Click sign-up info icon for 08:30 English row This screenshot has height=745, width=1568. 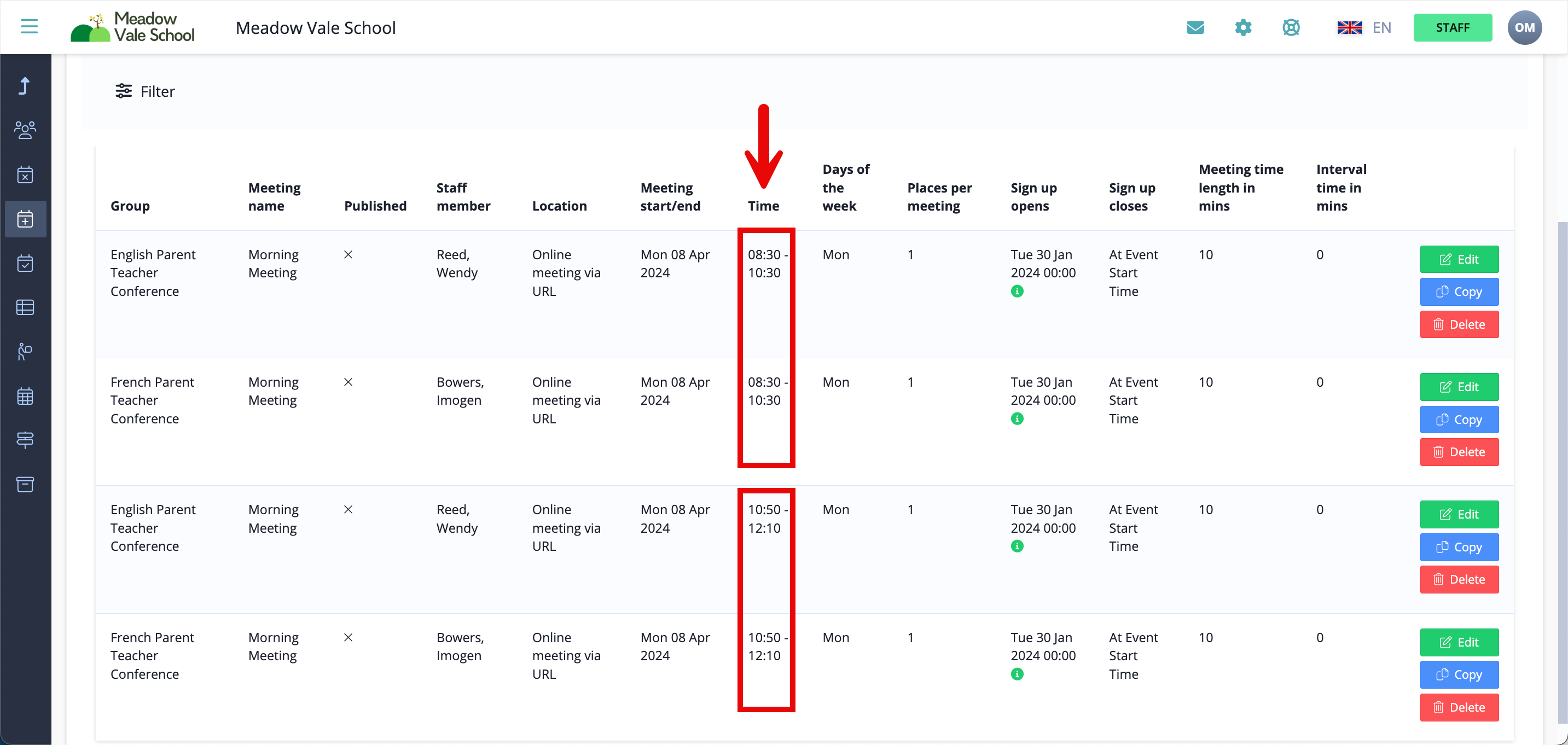click(1017, 292)
